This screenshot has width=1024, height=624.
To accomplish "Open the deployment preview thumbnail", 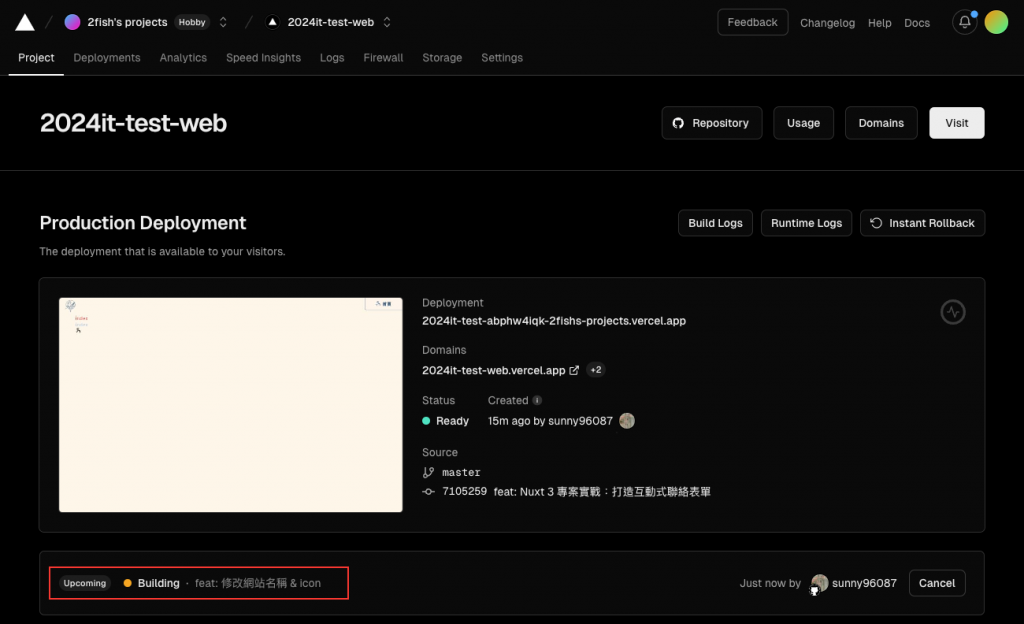I will pos(231,405).
